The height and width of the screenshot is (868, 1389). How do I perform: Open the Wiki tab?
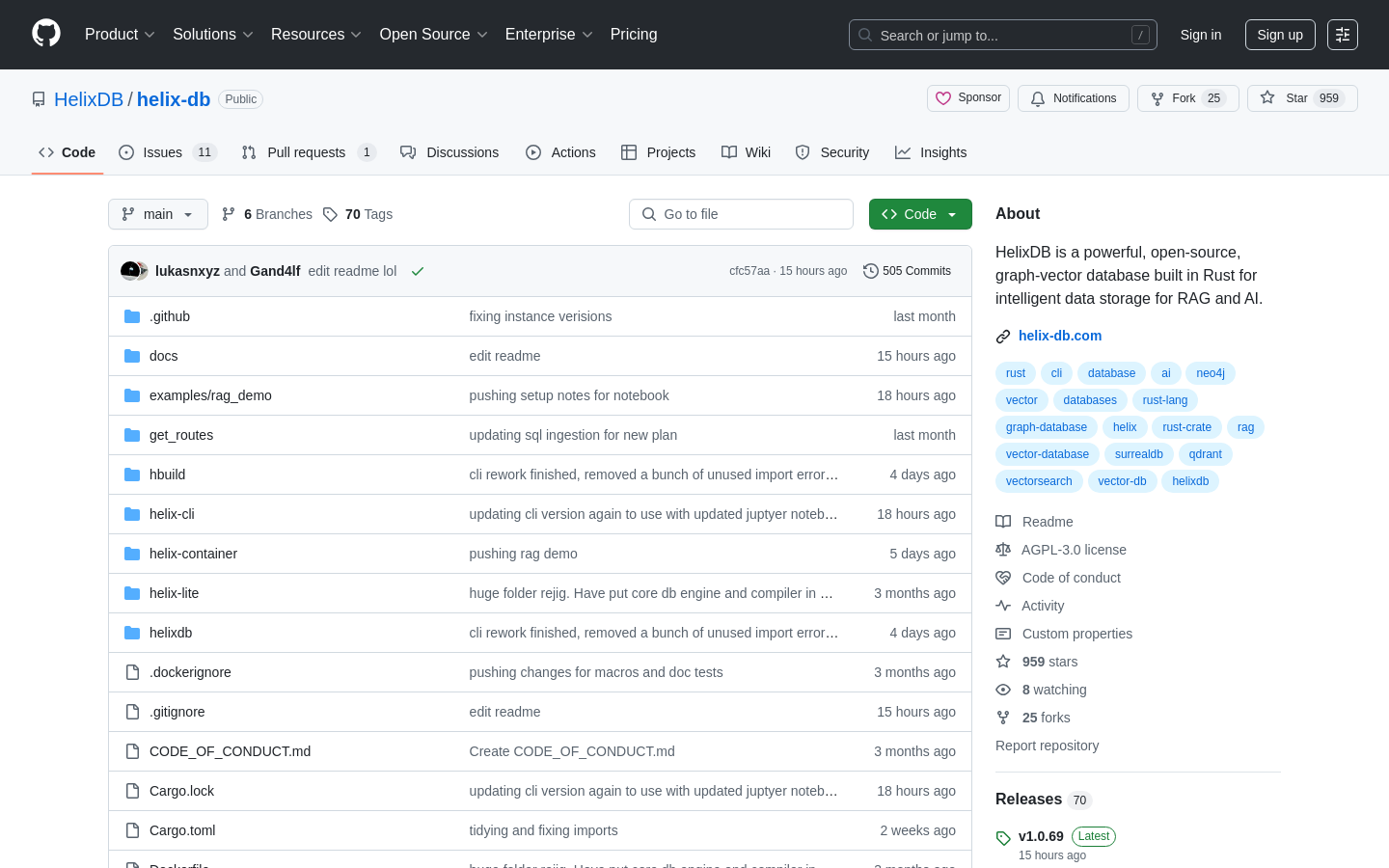click(746, 152)
